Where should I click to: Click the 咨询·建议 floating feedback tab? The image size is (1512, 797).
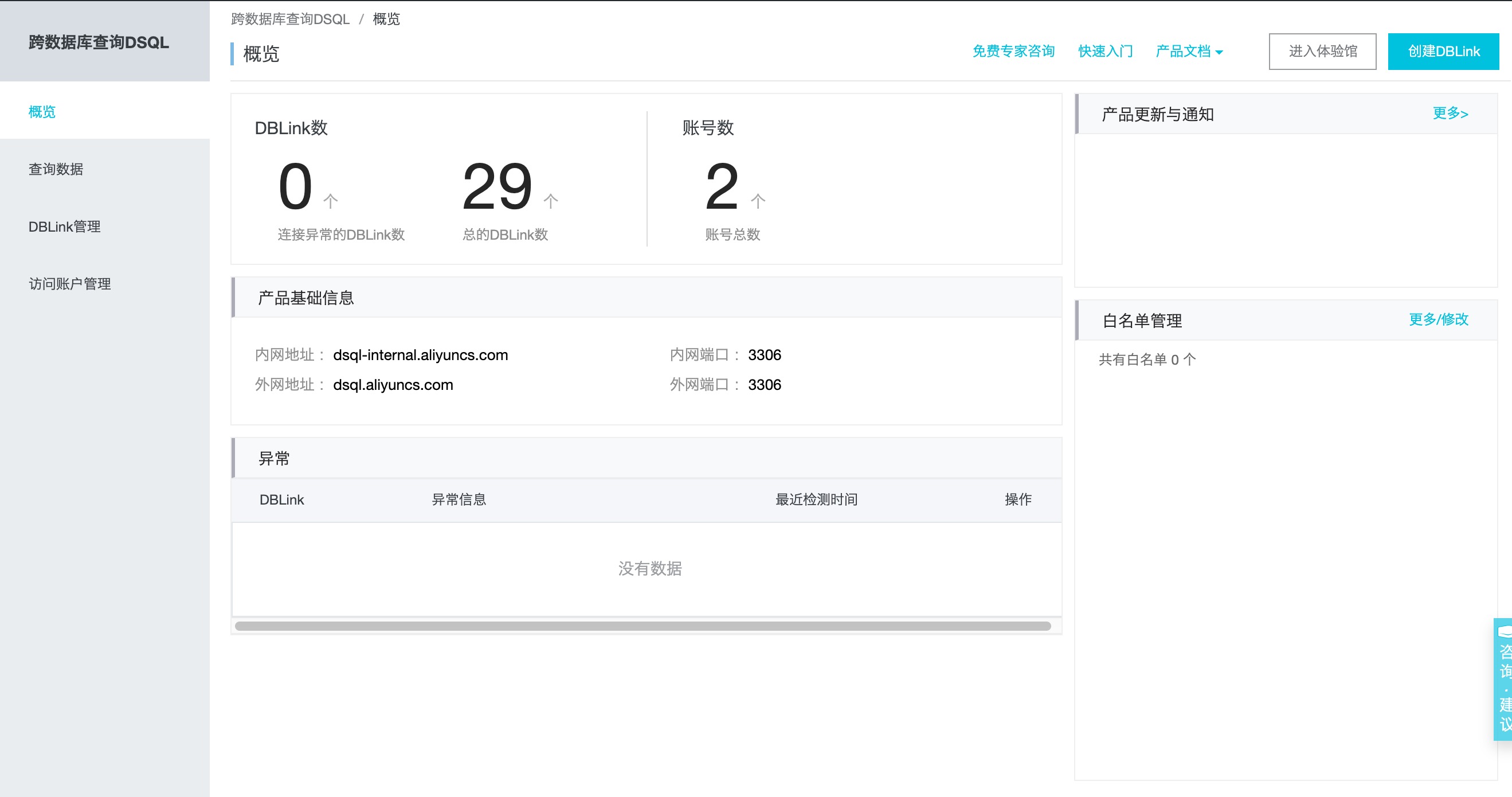pos(1503,679)
